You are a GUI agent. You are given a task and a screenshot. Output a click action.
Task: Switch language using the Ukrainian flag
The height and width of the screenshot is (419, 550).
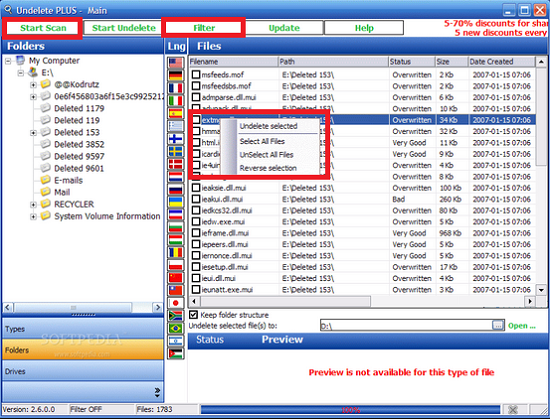coord(175,202)
